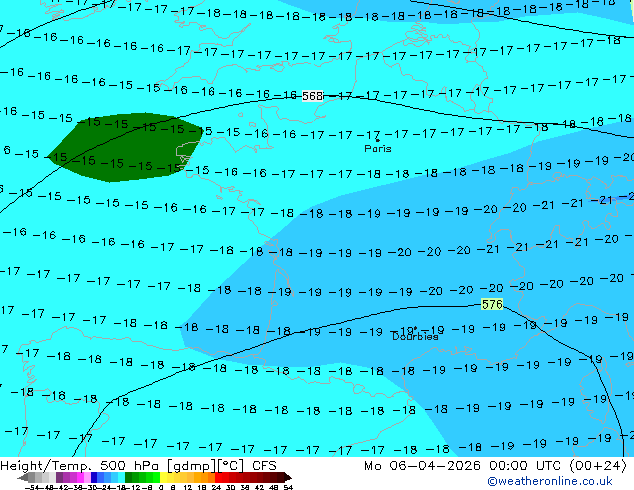
Task: Click the 54 value label on the color scale
Action: (x=288, y=487)
